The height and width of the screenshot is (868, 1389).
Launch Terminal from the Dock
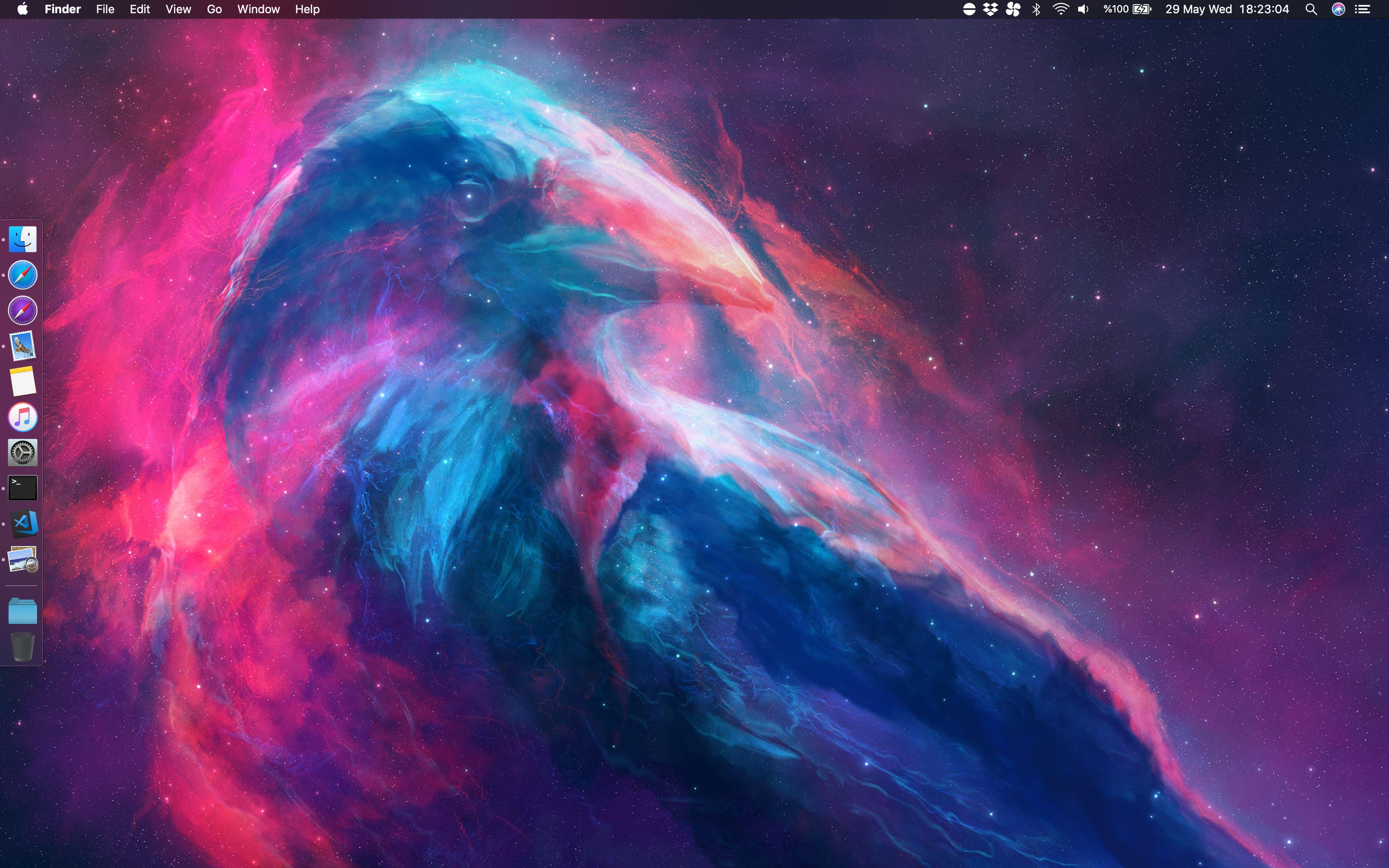23,488
